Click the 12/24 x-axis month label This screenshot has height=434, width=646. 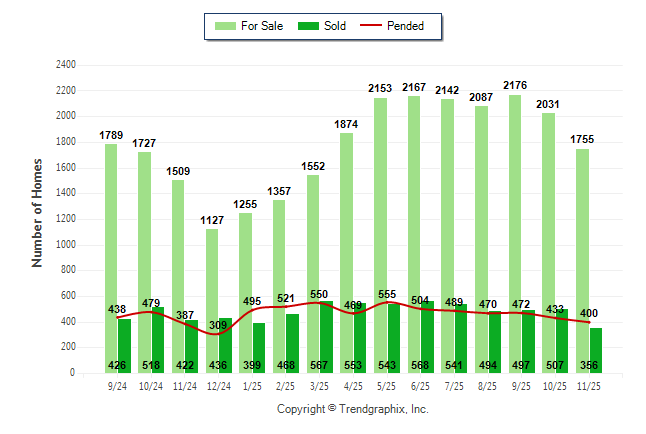pyautogui.click(x=218, y=385)
